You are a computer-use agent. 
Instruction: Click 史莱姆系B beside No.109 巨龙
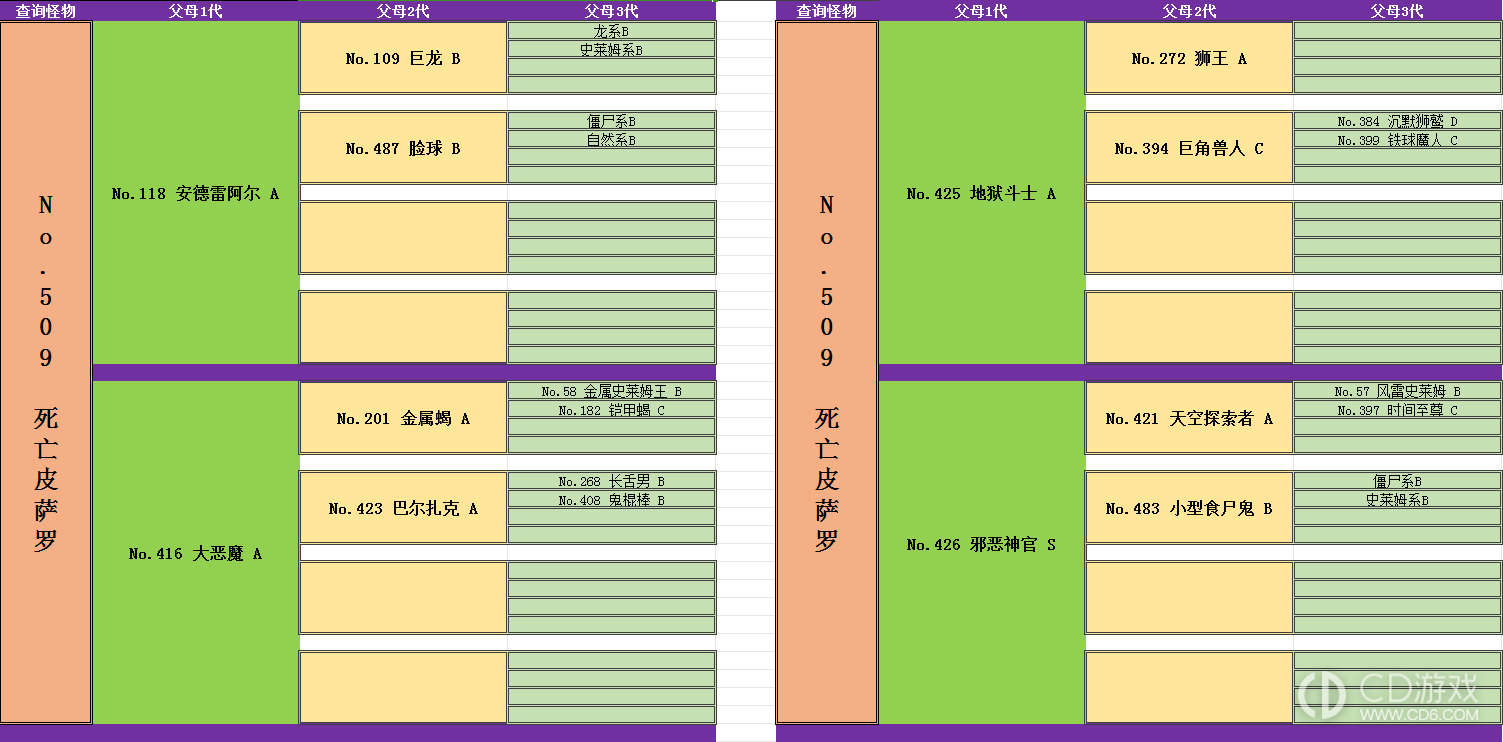point(612,49)
